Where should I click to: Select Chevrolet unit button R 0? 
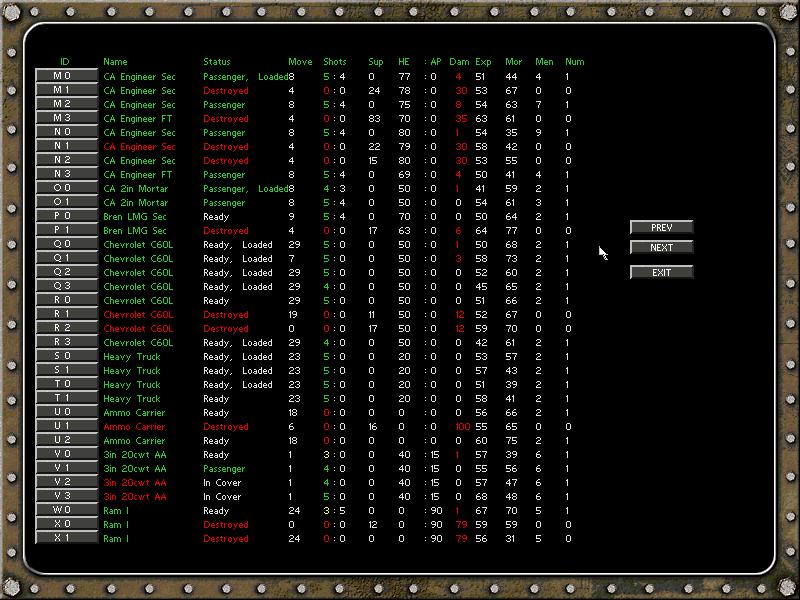pyautogui.click(x=66, y=301)
